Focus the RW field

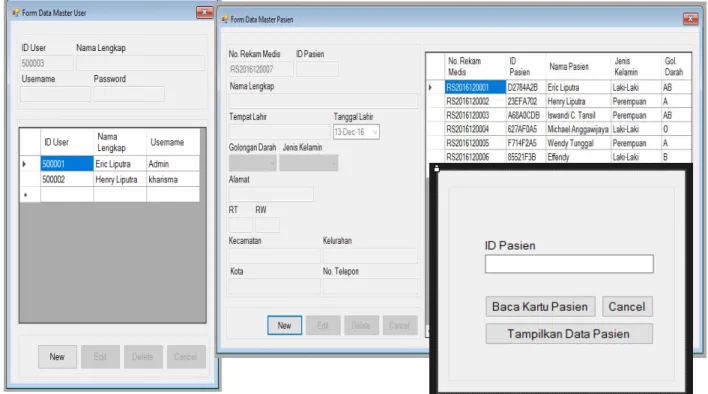[x=267, y=225]
